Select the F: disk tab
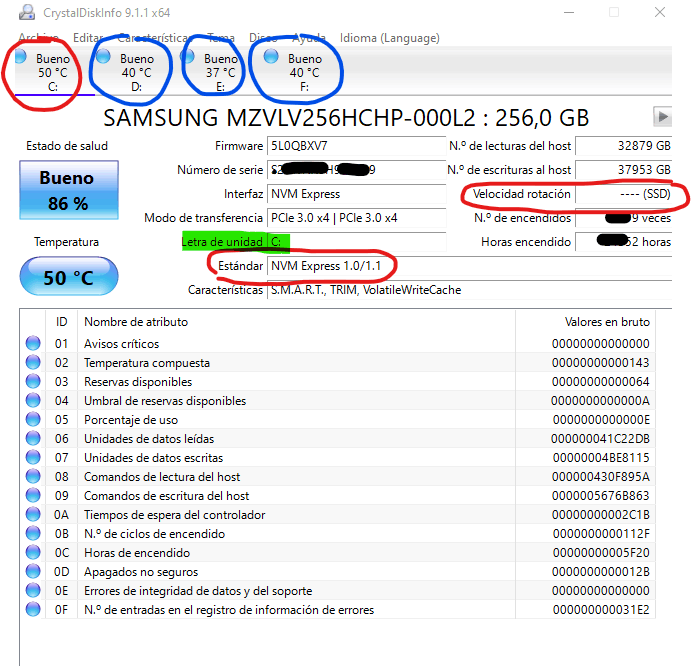Image resolution: width=692 pixels, height=666 pixels. (x=304, y=71)
